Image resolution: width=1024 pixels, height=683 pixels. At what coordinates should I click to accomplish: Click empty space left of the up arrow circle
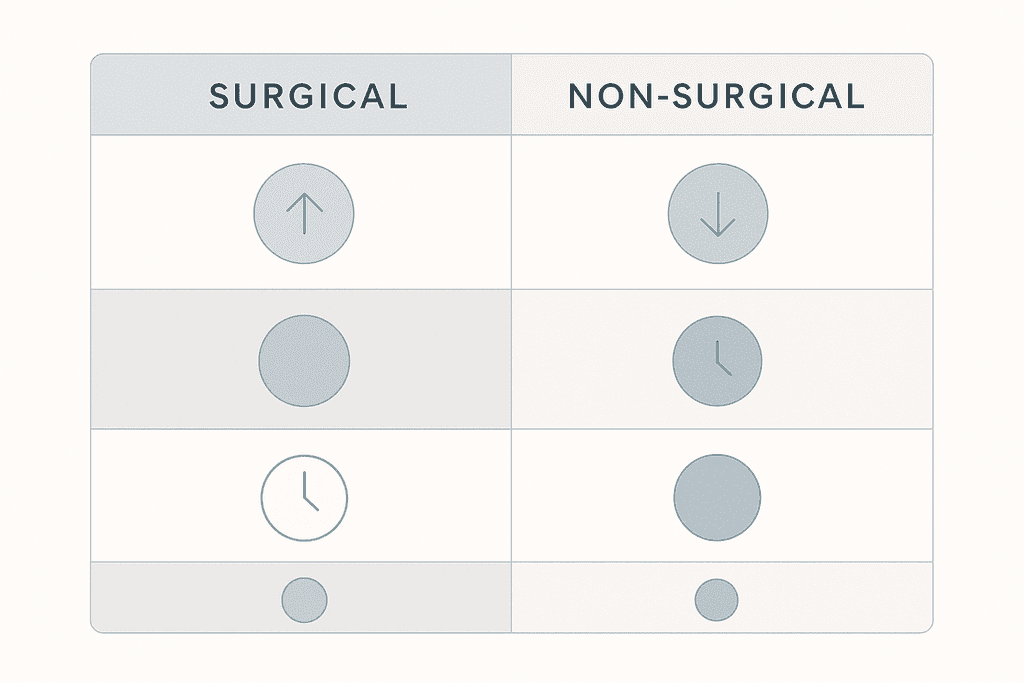pos(170,214)
